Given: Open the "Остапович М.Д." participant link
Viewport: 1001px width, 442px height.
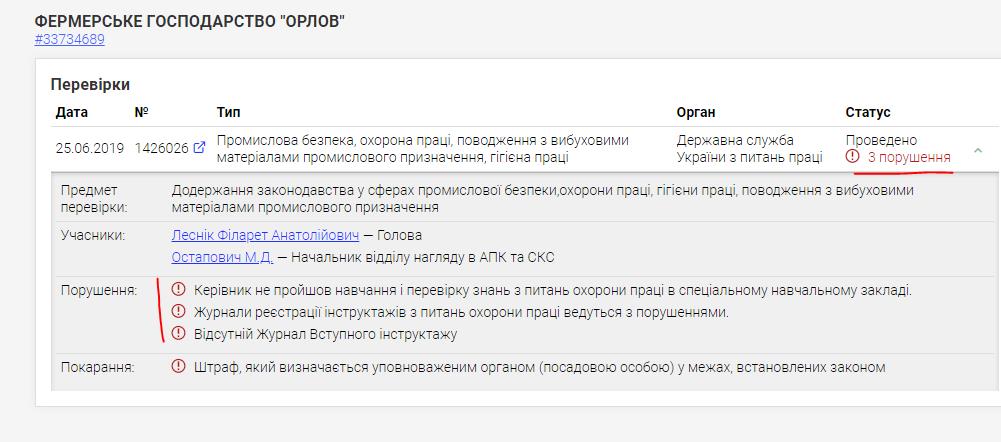Looking at the screenshot, I should [x=222, y=257].
